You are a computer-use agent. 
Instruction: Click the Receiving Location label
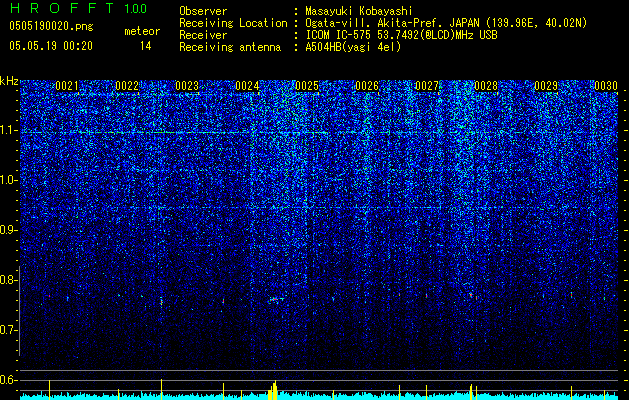click(233, 23)
